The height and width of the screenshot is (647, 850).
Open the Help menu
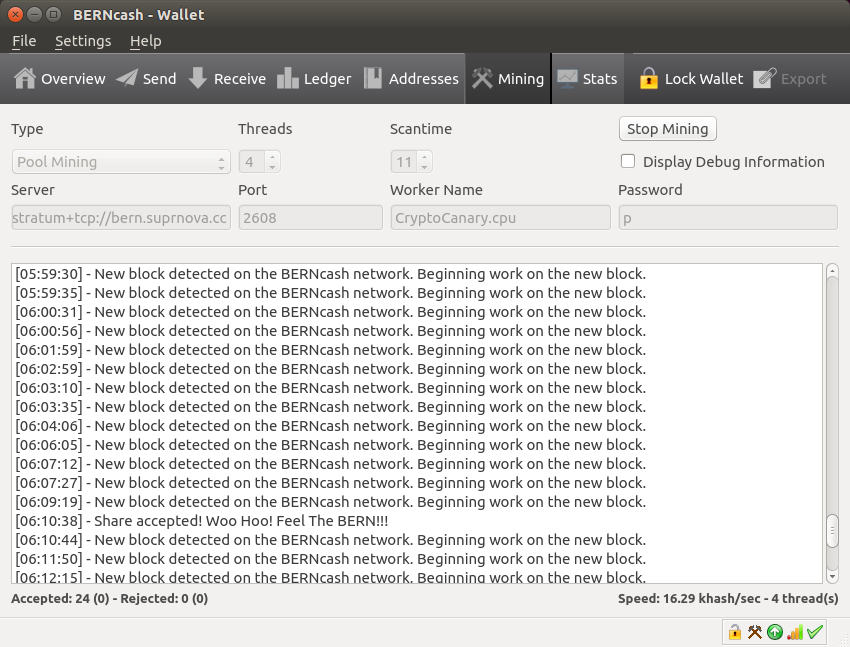coord(145,41)
